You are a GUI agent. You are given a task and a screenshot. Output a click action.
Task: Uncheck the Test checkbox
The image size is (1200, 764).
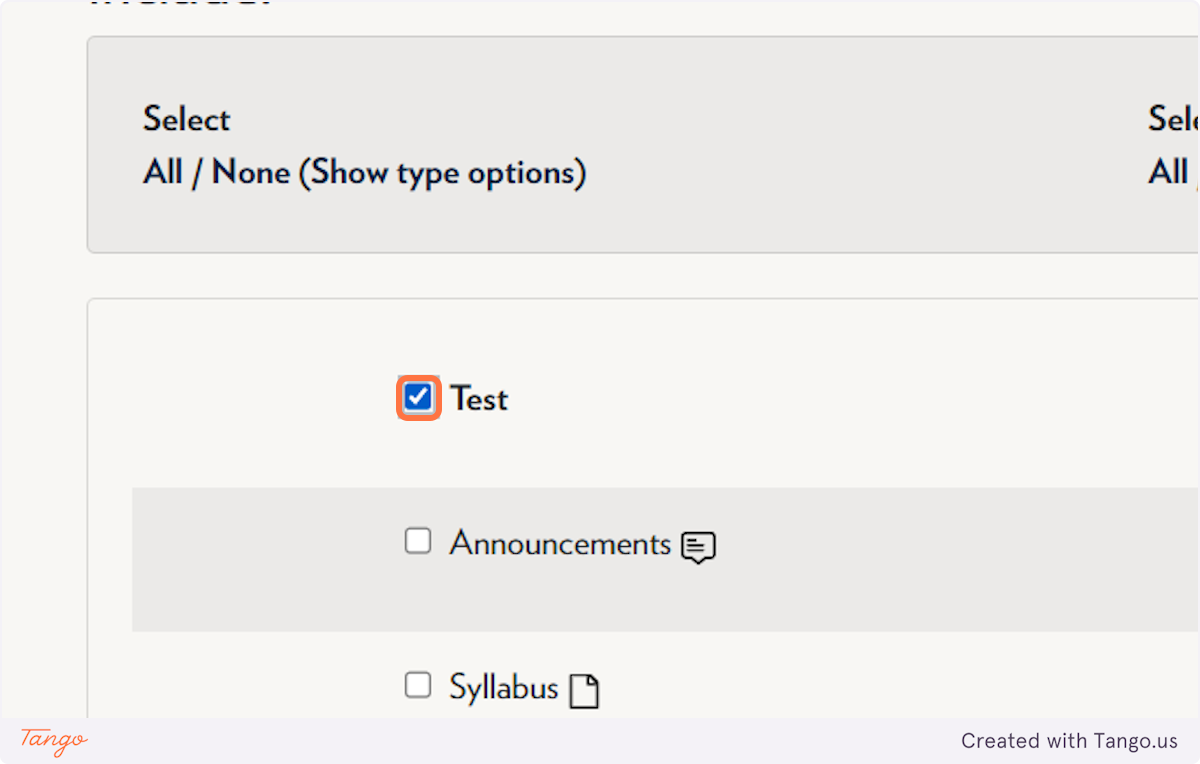pyautogui.click(x=418, y=398)
